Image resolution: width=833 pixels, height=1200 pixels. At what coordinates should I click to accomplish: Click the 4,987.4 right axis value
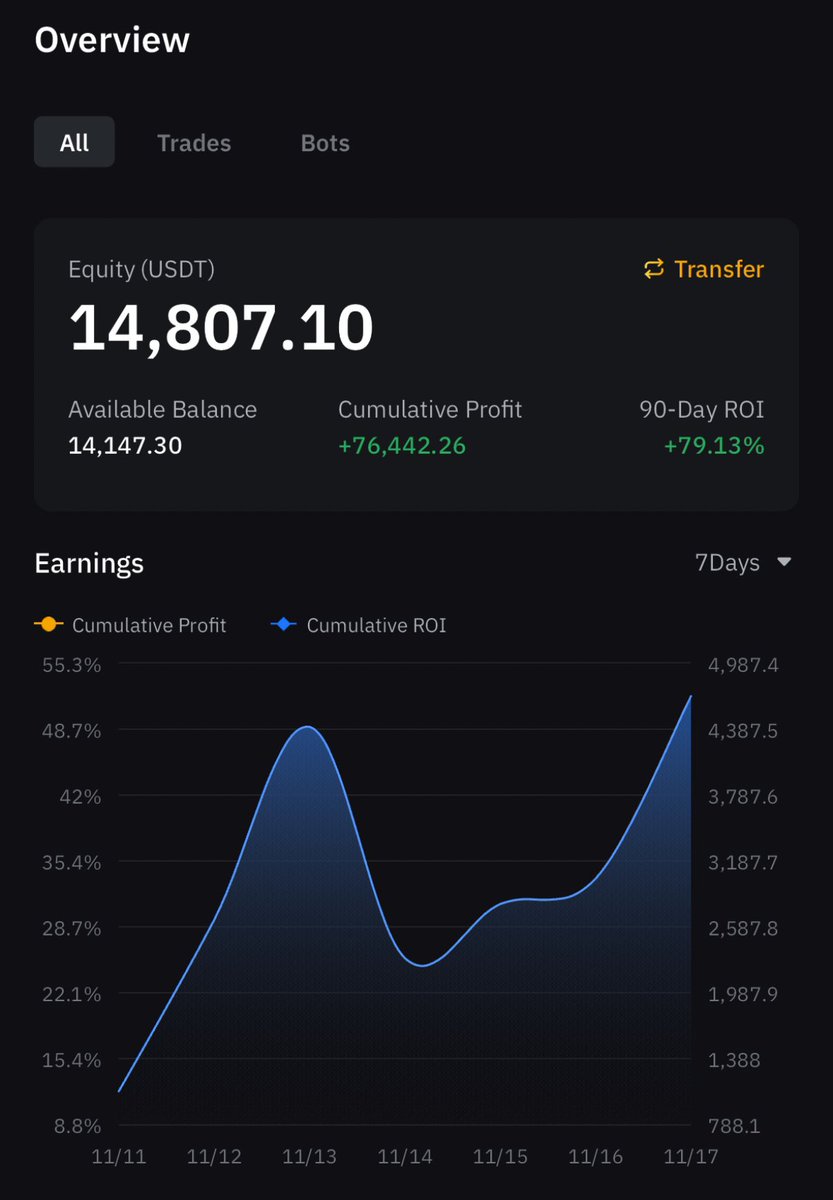743,665
